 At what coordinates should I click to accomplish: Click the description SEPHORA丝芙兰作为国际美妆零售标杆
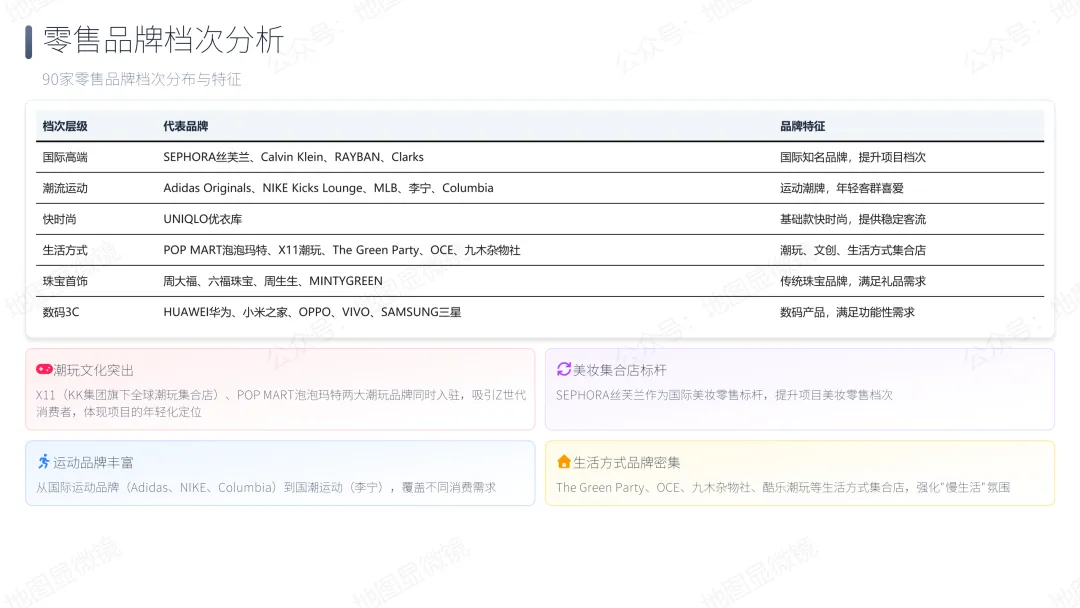point(724,395)
